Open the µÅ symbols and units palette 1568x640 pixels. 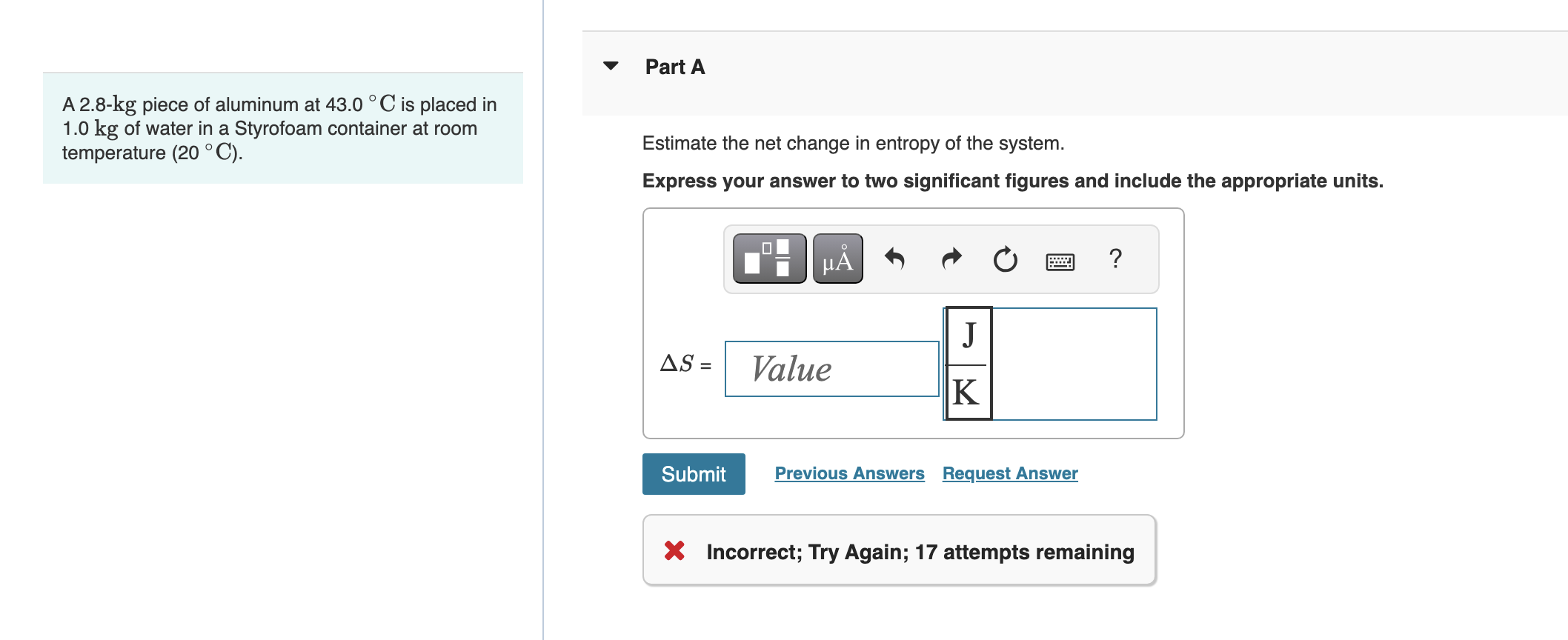837,259
